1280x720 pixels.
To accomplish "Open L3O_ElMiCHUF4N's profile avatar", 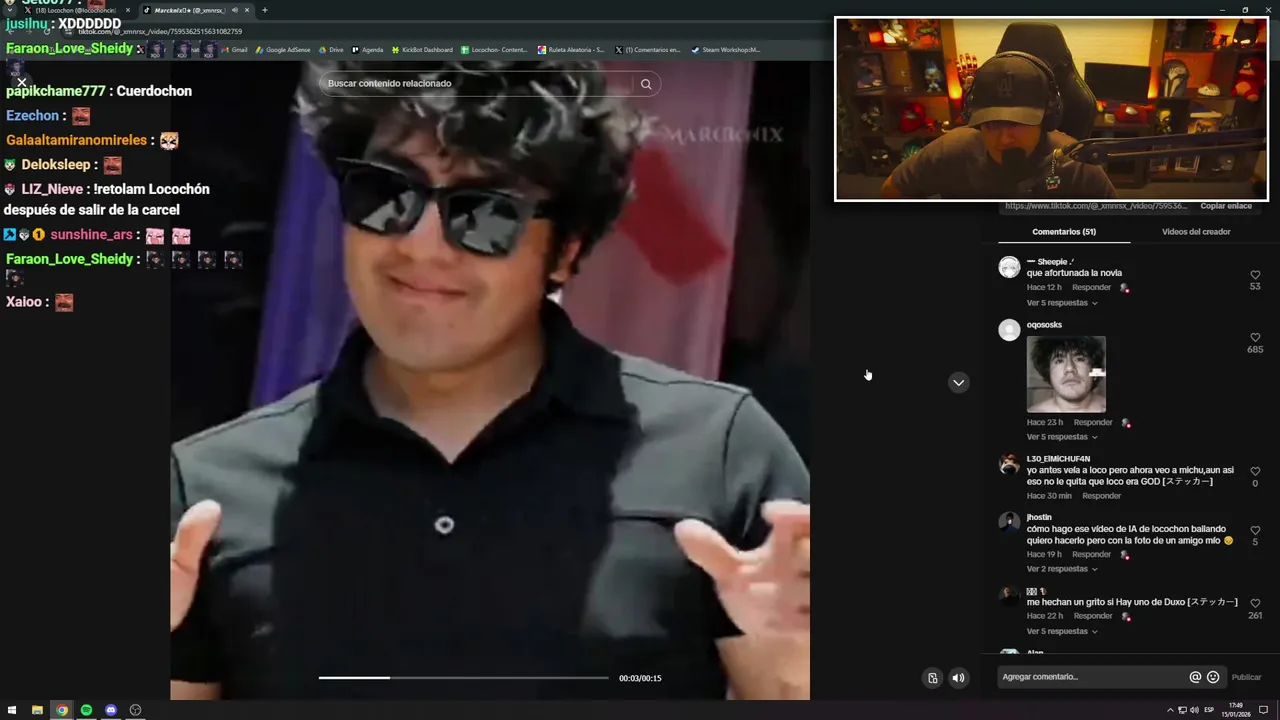I will (x=1009, y=464).
